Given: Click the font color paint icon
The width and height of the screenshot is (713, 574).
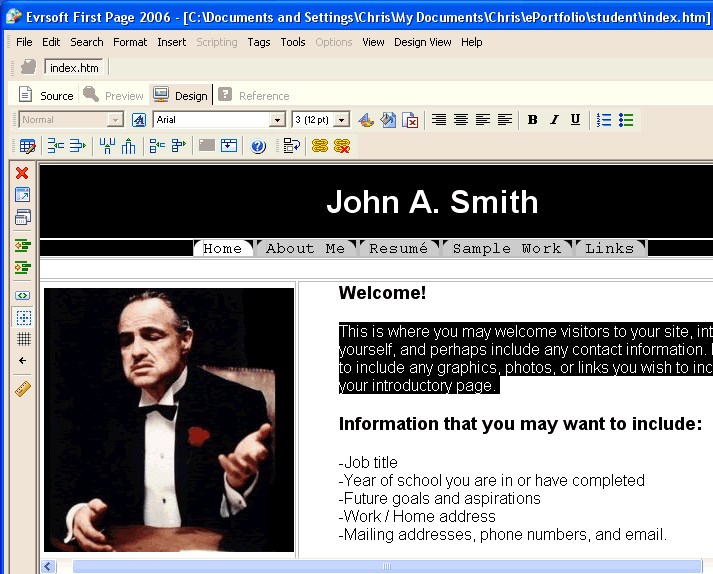Looking at the screenshot, I should click(366, 120).
